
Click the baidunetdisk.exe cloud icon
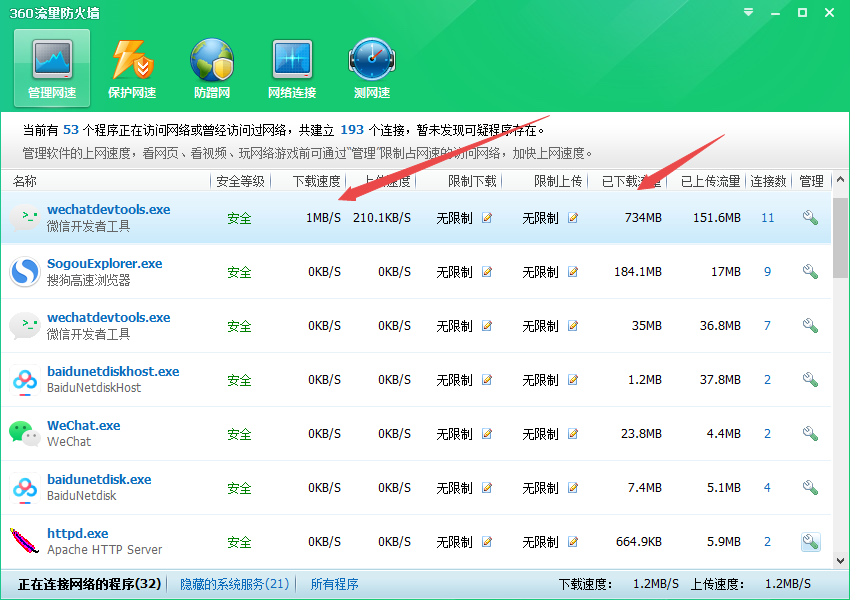(25, 488)
